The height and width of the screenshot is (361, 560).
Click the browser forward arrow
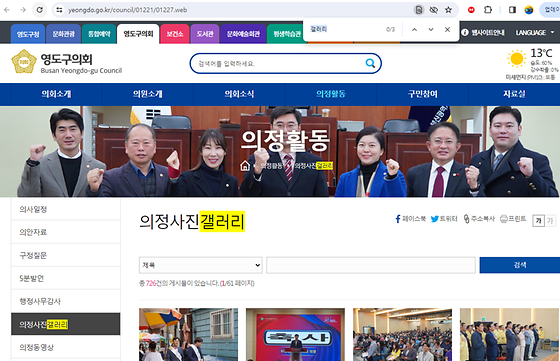(23, 10)
